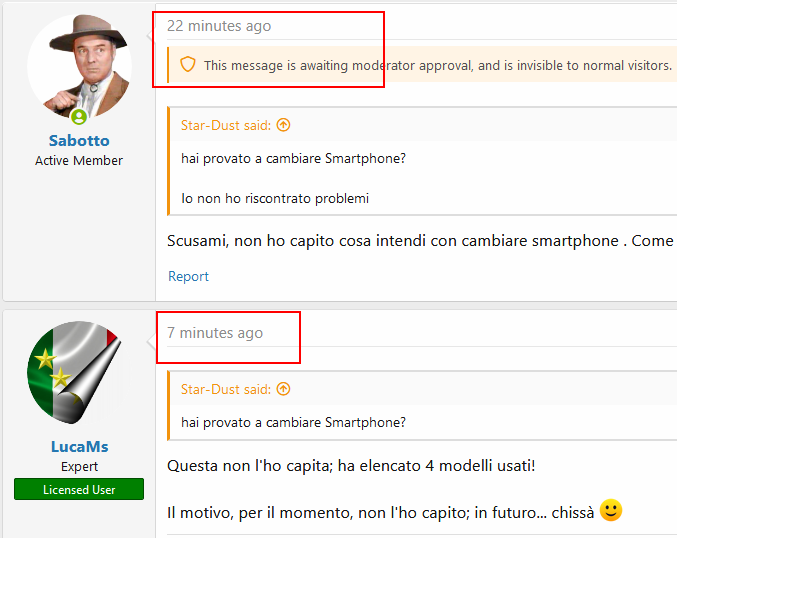Click "Star-Dust said:" in LucaMs's post
The width and height of the screenshot is (800, 600).
(226, 389)
